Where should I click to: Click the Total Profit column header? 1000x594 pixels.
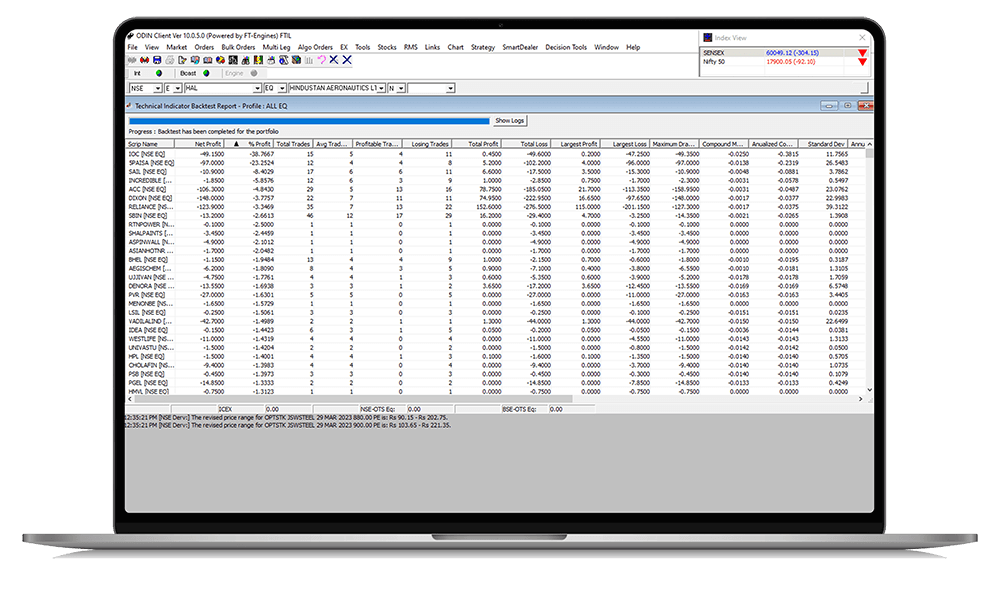(476, 144)
